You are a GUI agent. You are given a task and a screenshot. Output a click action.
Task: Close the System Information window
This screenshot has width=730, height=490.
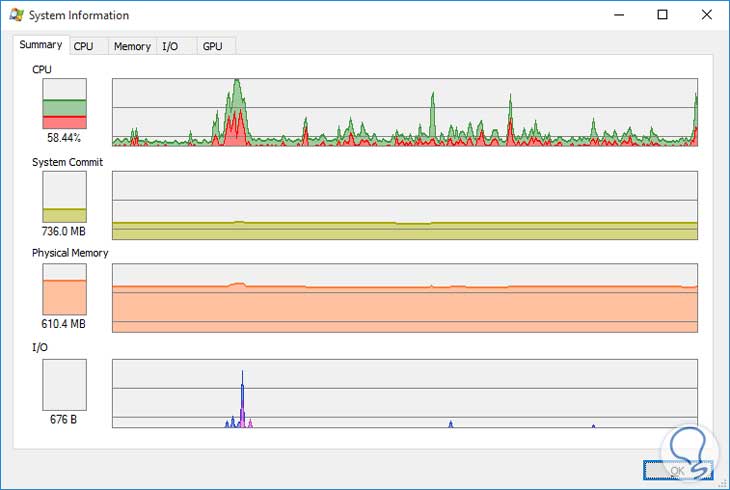pos(707,15)
